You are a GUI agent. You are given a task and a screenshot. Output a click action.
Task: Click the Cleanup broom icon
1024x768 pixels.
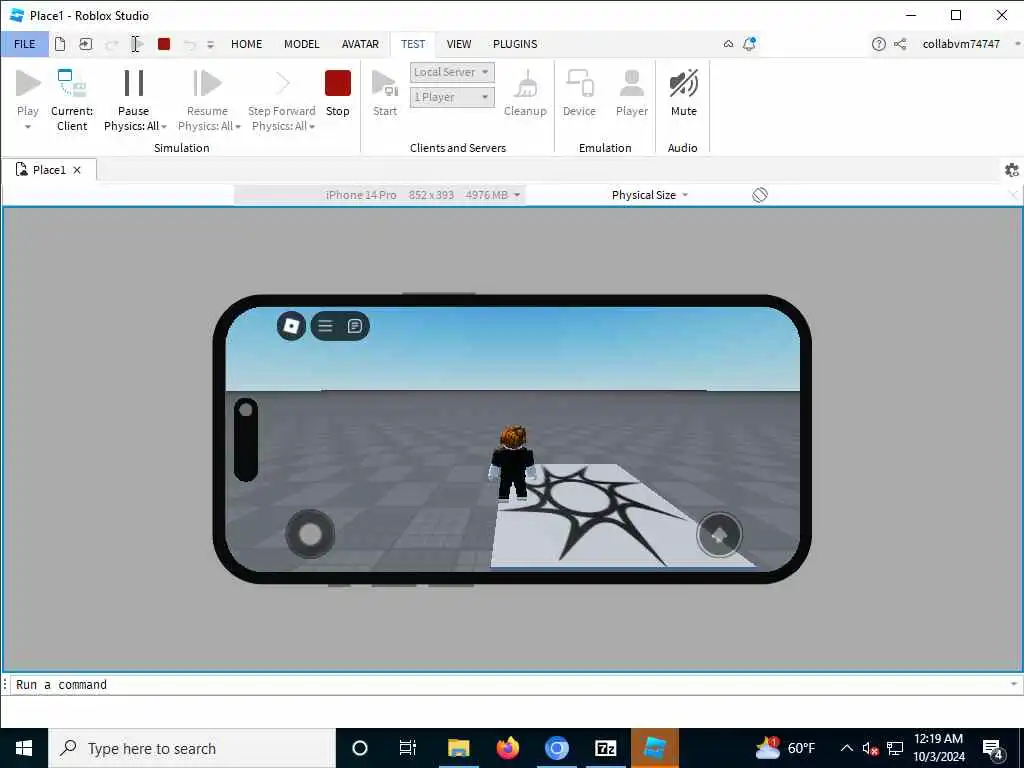pyautogui.click(x=525, y=84)
